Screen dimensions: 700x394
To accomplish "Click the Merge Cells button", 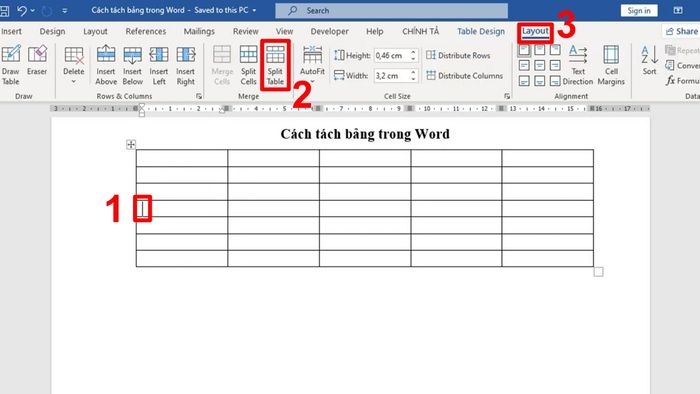I will (222, 65).
